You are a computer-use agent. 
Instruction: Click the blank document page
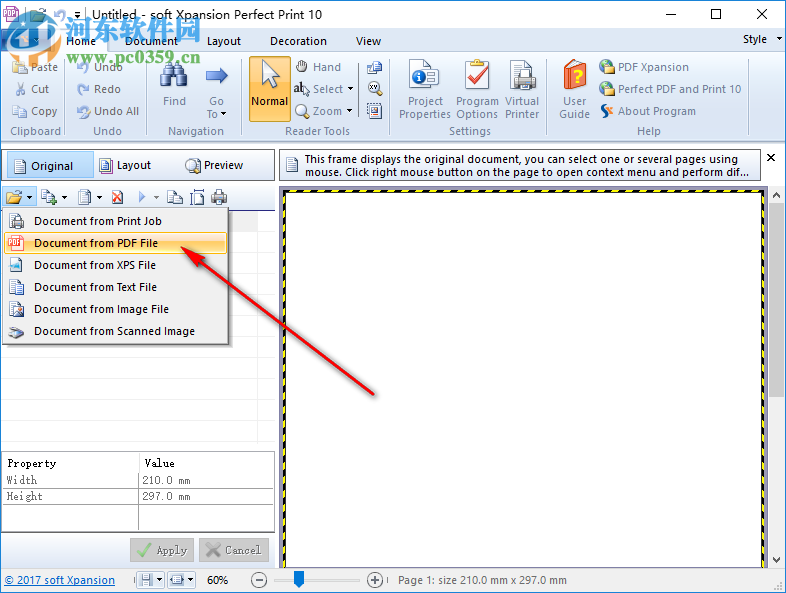pos(523,379)
